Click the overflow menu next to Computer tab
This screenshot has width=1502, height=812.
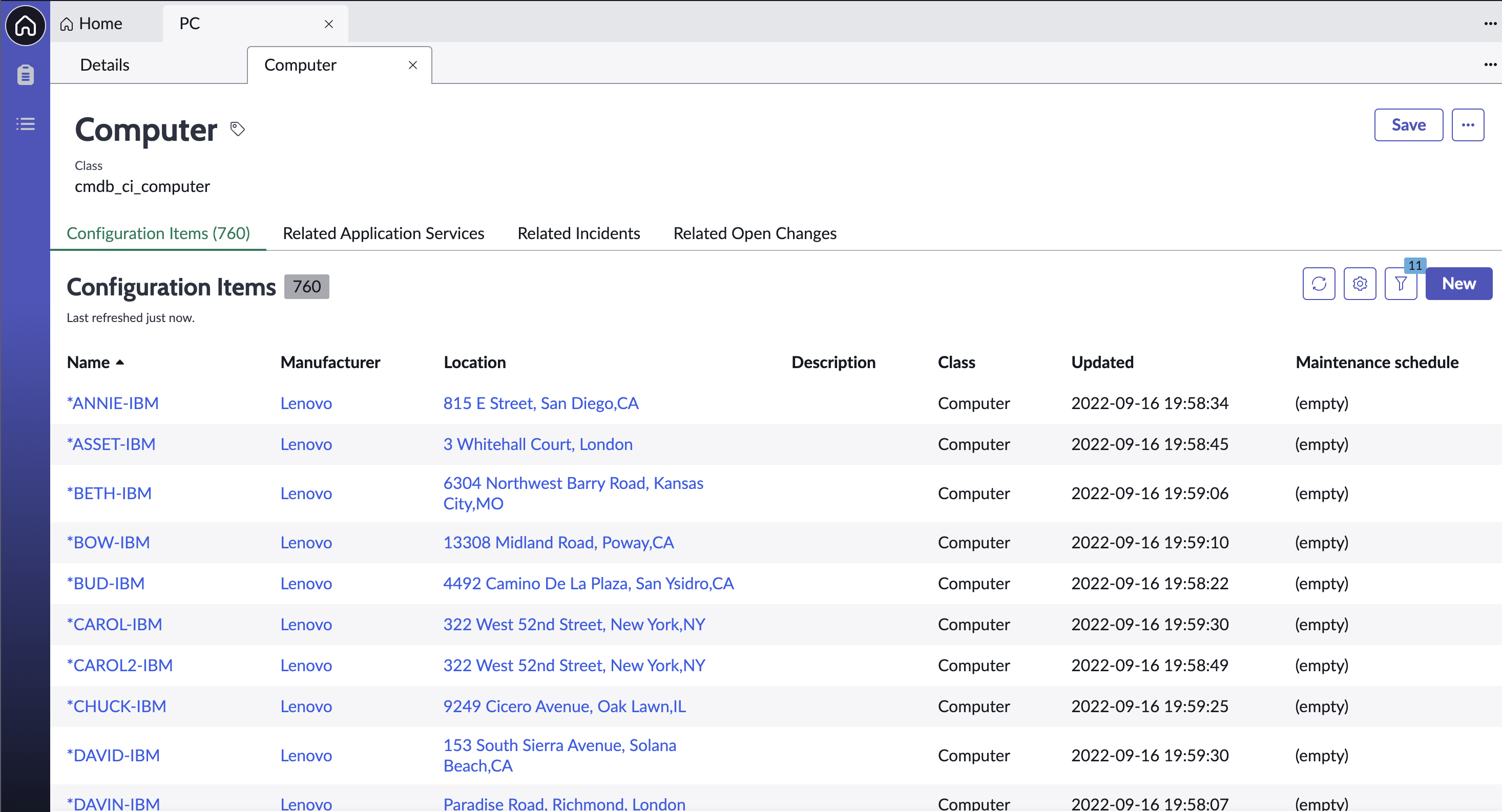point(1490,64)
